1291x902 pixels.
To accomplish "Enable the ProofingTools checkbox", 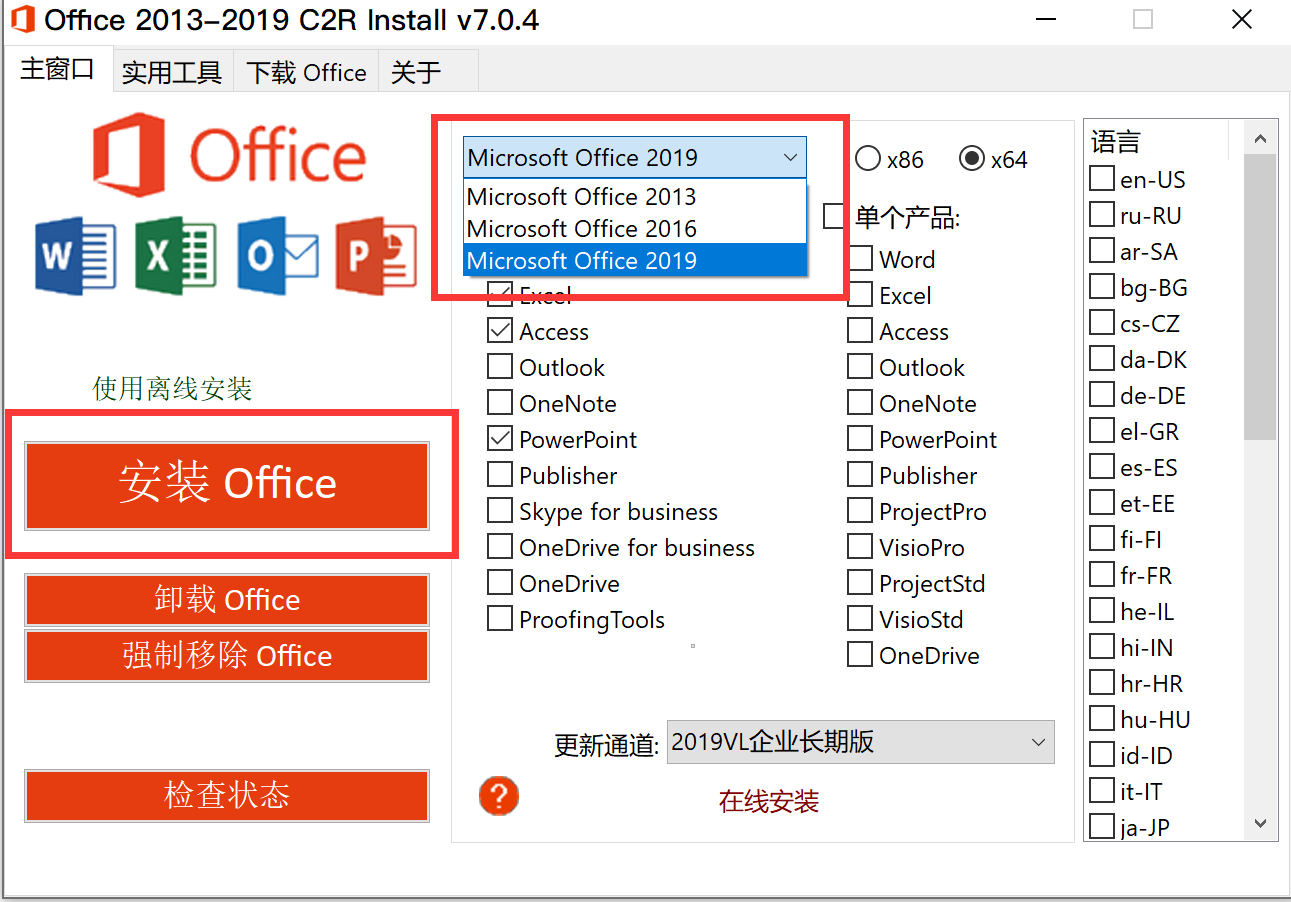I will (x=500, y=619).
